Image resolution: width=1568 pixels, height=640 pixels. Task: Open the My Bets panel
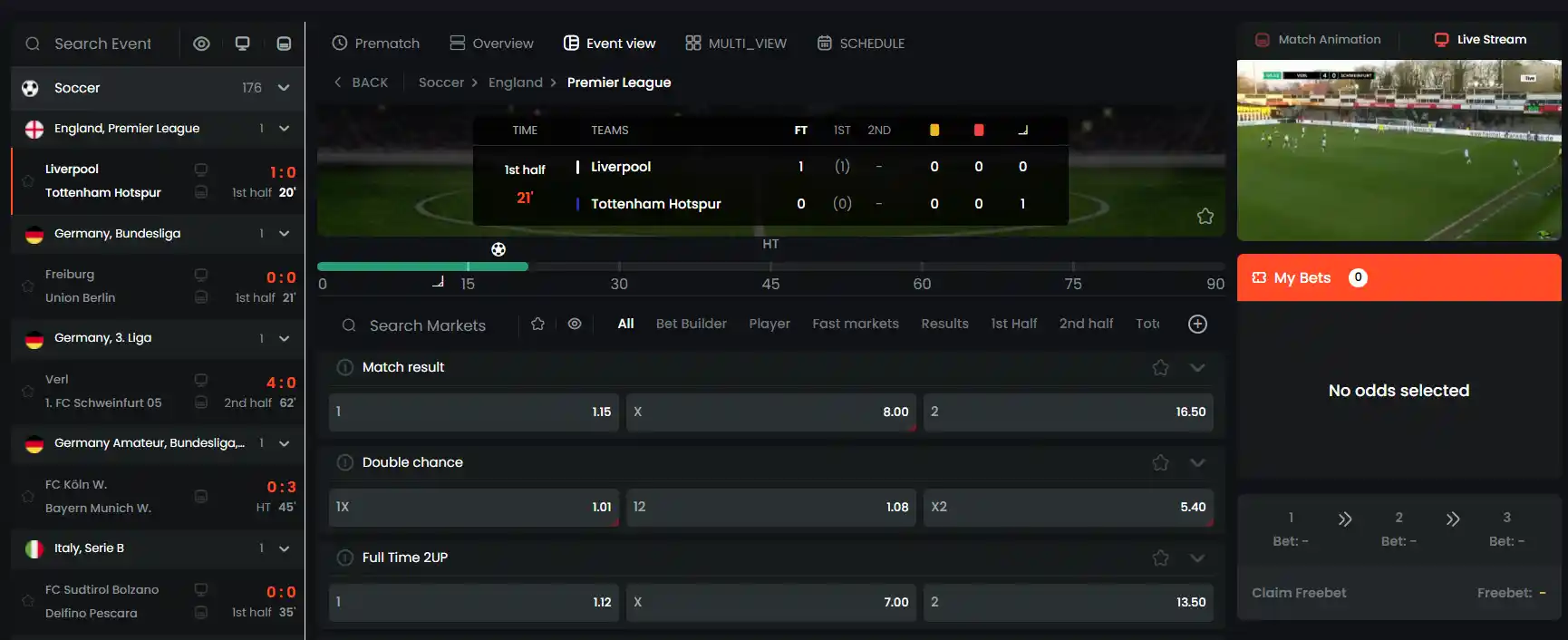click(x=1399, y=277)
